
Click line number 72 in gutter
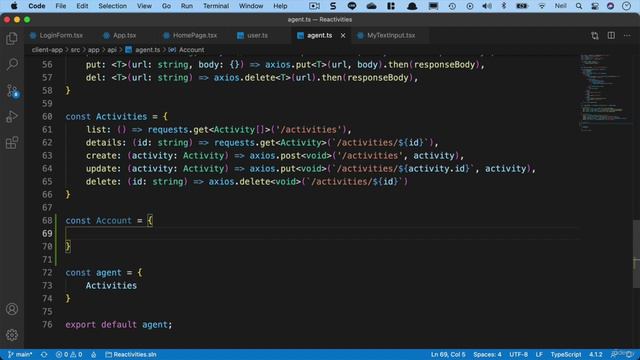pyautogui.click(x=47, y=273)
